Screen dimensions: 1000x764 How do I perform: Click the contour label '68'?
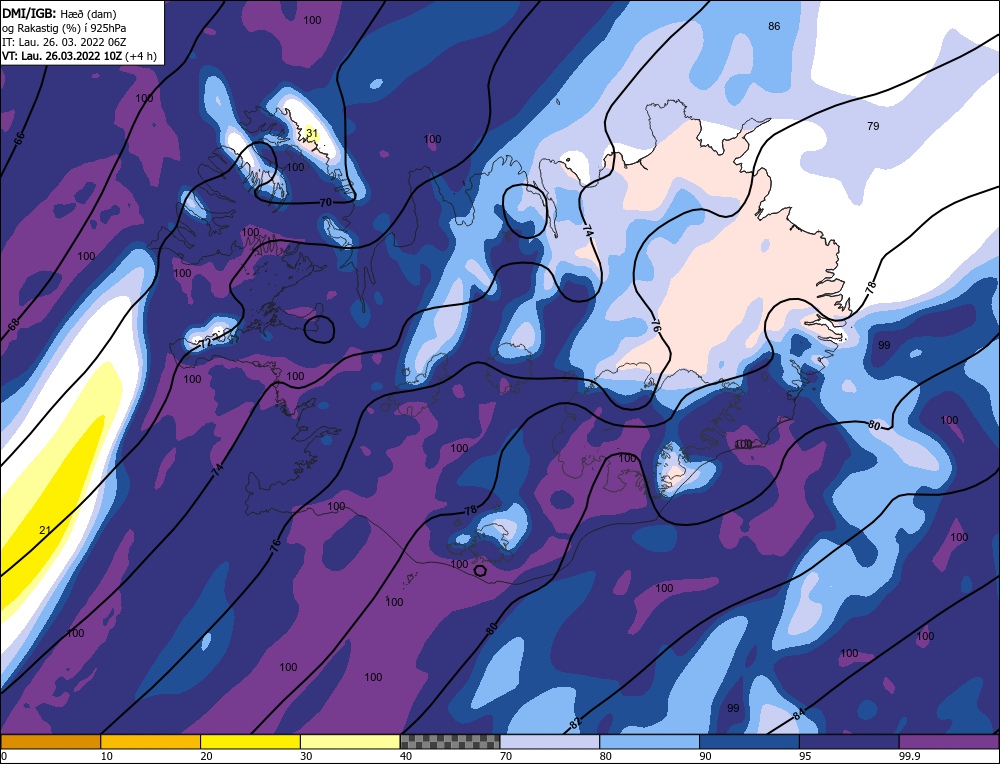14,324
